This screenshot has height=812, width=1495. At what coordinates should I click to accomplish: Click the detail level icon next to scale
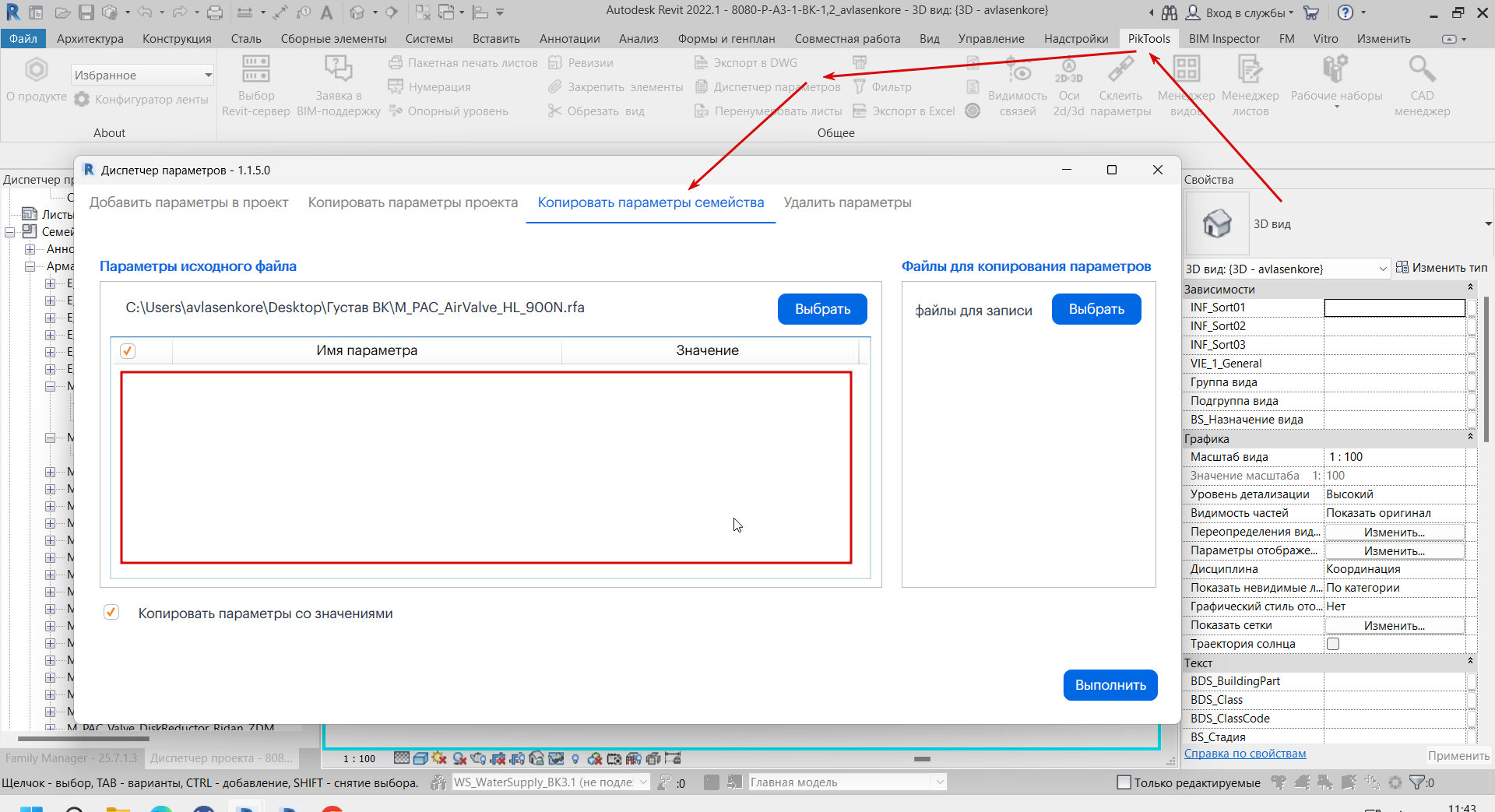point(402,758)
